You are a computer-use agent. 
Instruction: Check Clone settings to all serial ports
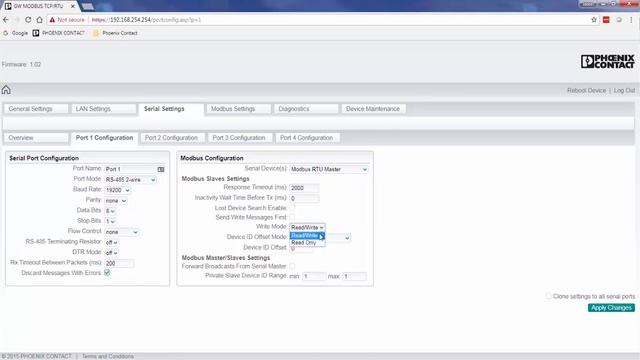548,296
